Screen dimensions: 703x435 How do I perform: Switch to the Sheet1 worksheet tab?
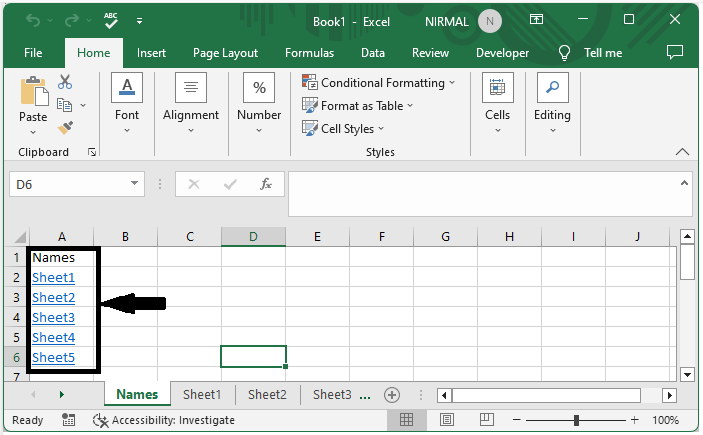202,395
